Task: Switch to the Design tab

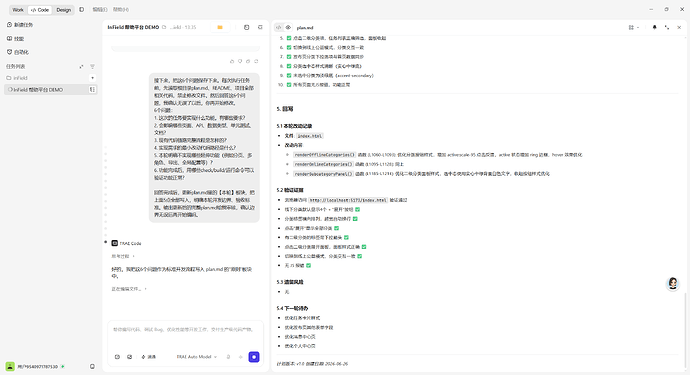Action: 63,10
